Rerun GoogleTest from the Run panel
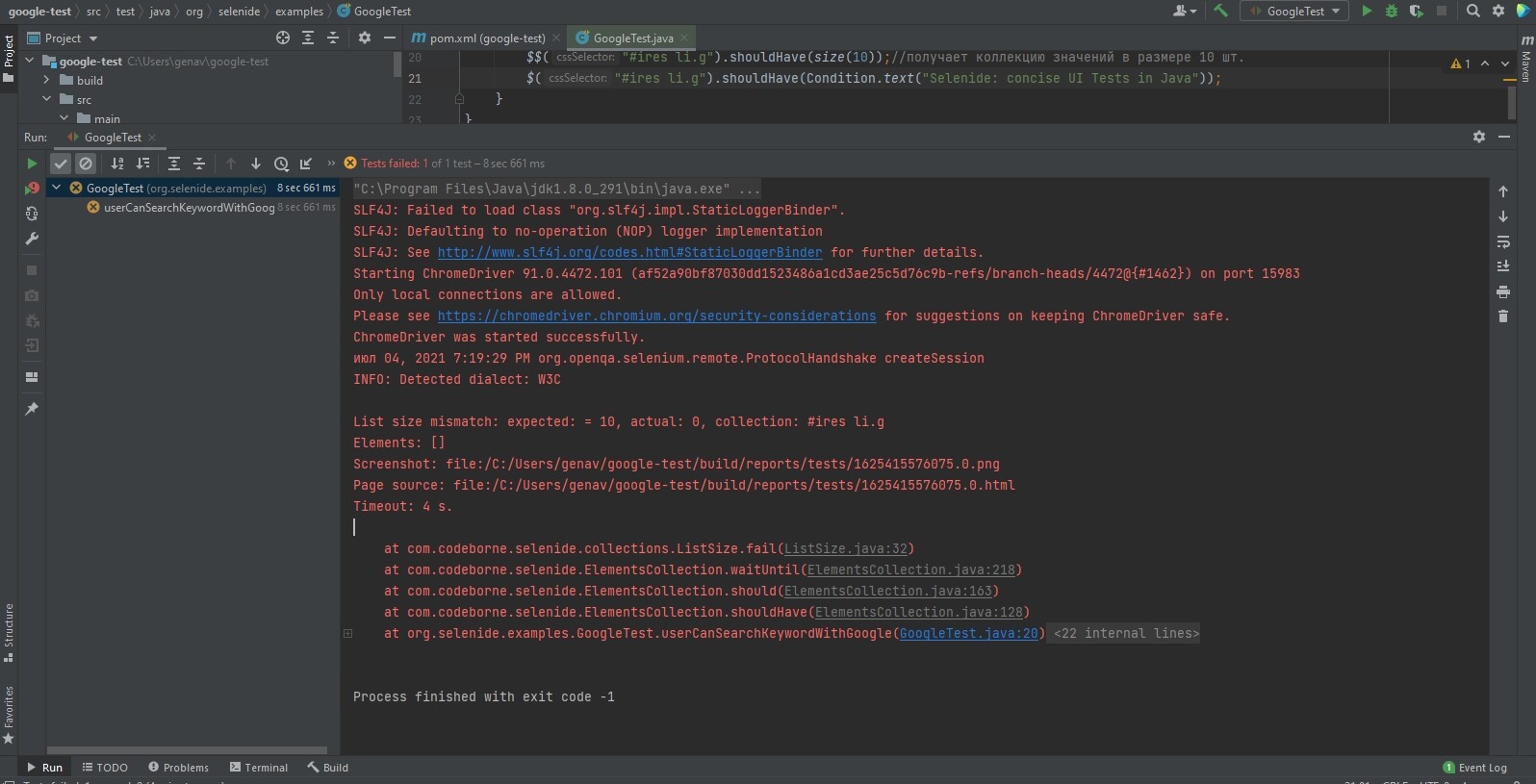The width and height of the screenshot is (1536, 784). [x=32, y=164]
